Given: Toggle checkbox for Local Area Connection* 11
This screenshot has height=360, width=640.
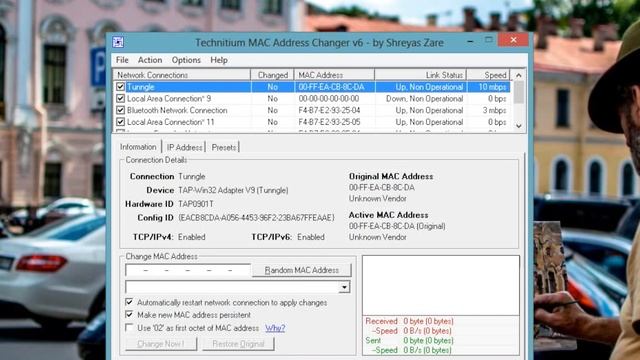Looking at the screenshot, I should tap(120, 122).
